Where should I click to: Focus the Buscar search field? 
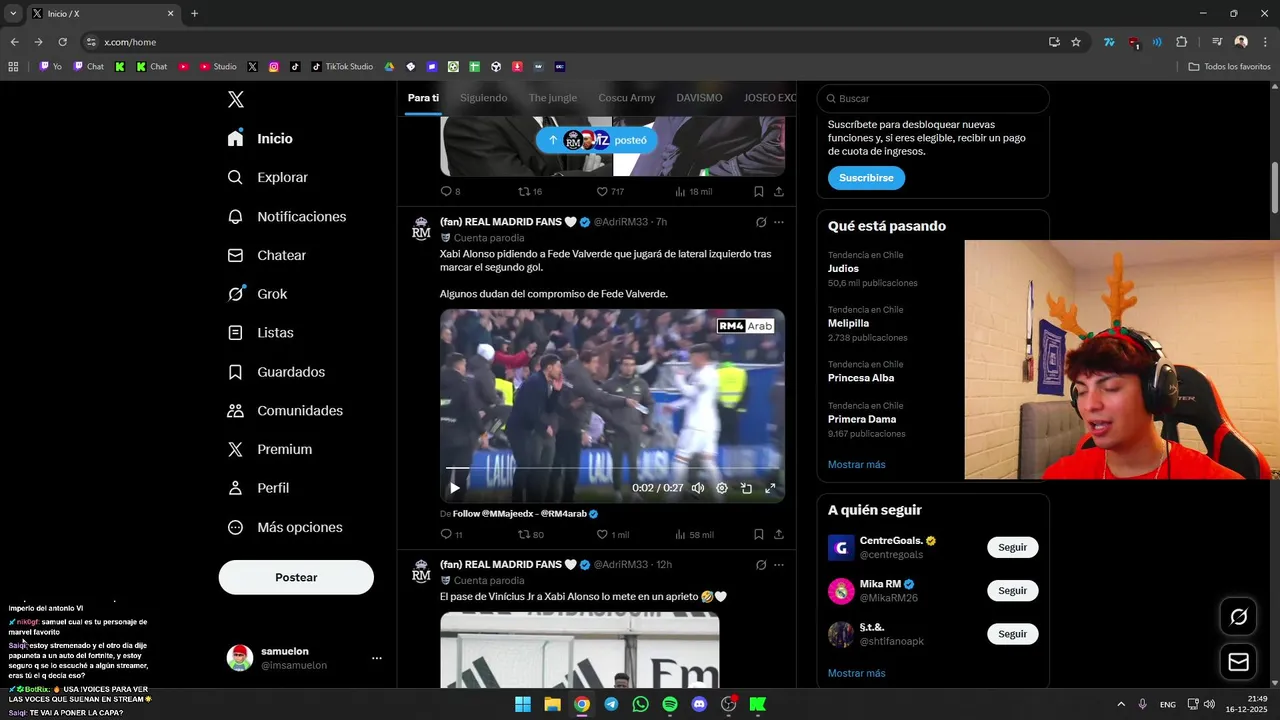pos(933,99)
